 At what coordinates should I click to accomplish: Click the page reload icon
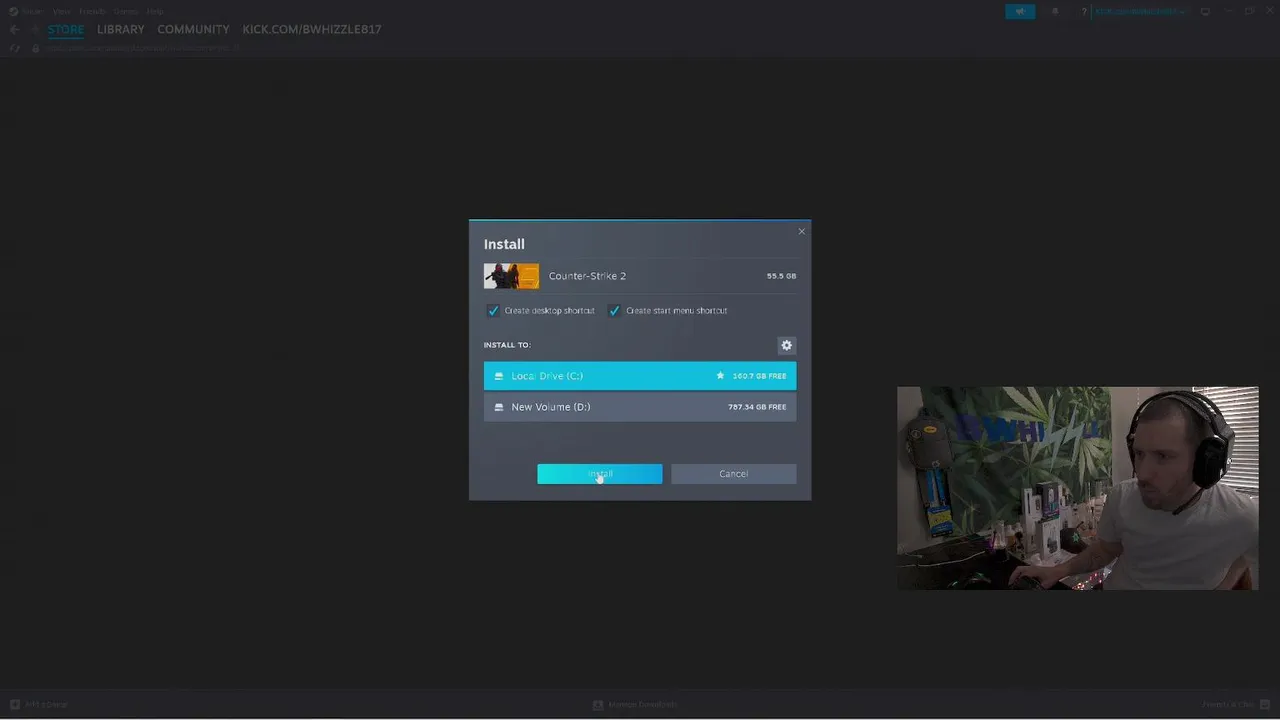click(15, 48)
